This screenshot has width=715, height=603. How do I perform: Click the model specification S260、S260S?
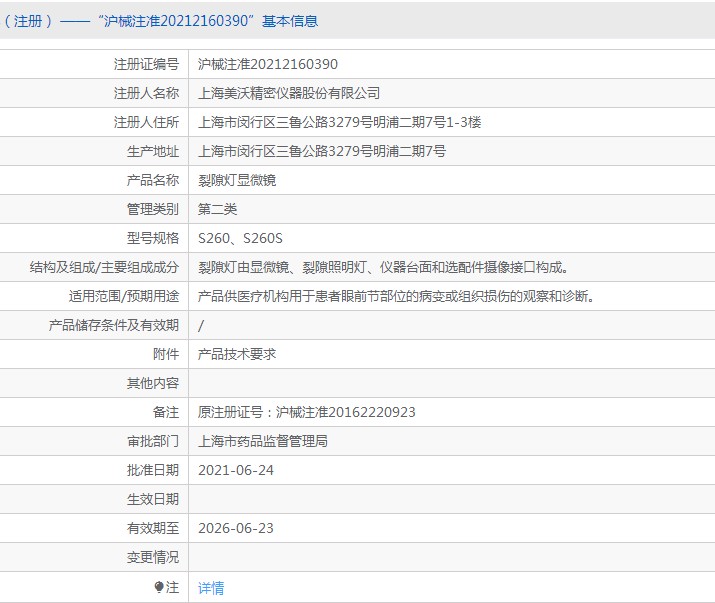pos(241,238)
